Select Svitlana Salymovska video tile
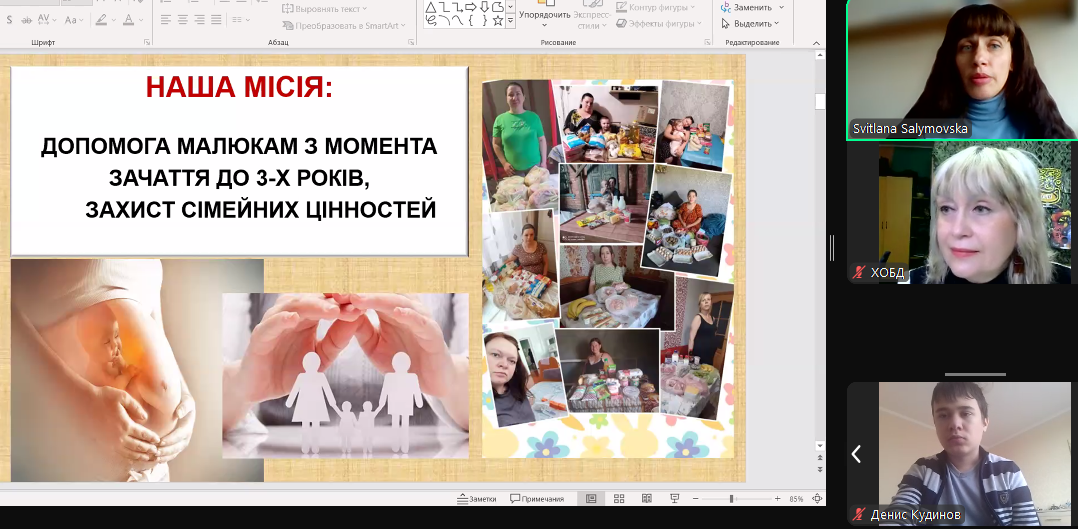The height and width of the screenshot is (529, 1078). [962, 69]
